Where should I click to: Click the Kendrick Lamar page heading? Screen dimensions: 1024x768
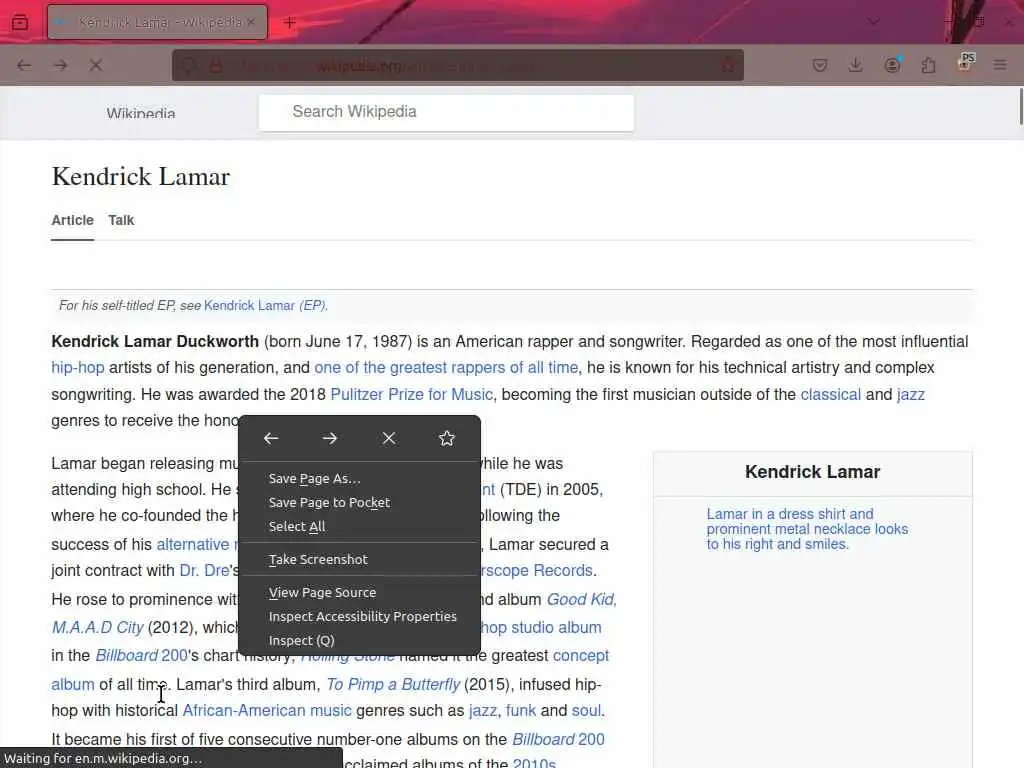tap(141, 176)
